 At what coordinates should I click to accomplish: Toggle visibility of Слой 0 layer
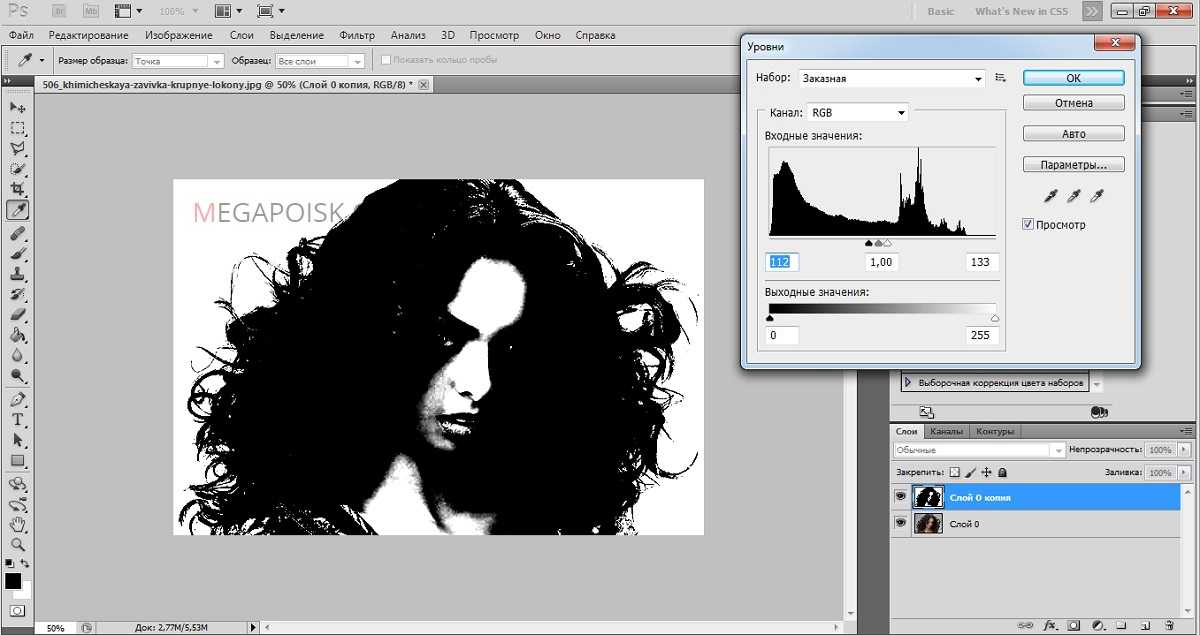[x=901, y=523]
